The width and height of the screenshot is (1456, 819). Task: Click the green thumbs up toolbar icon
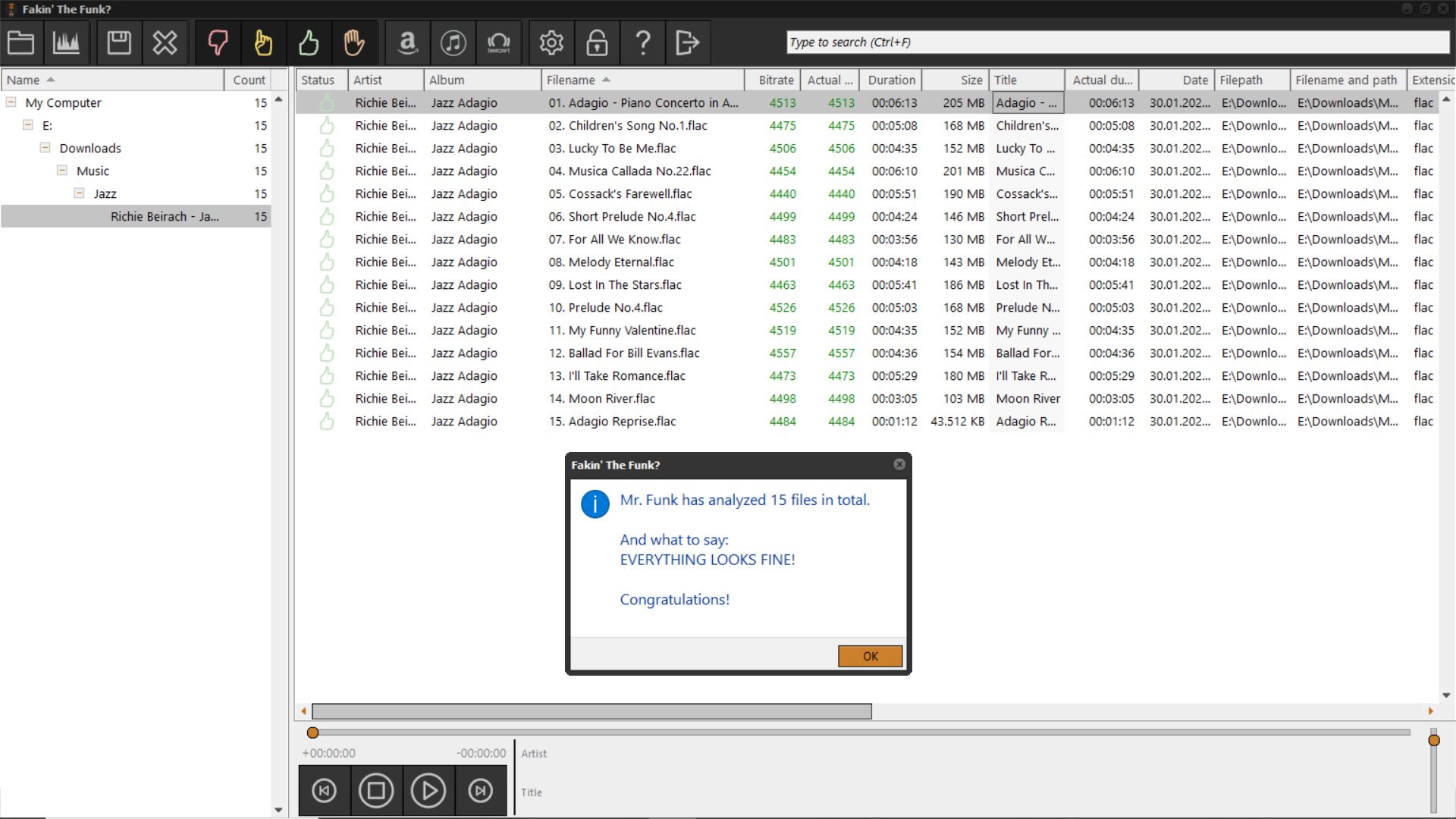309,42
